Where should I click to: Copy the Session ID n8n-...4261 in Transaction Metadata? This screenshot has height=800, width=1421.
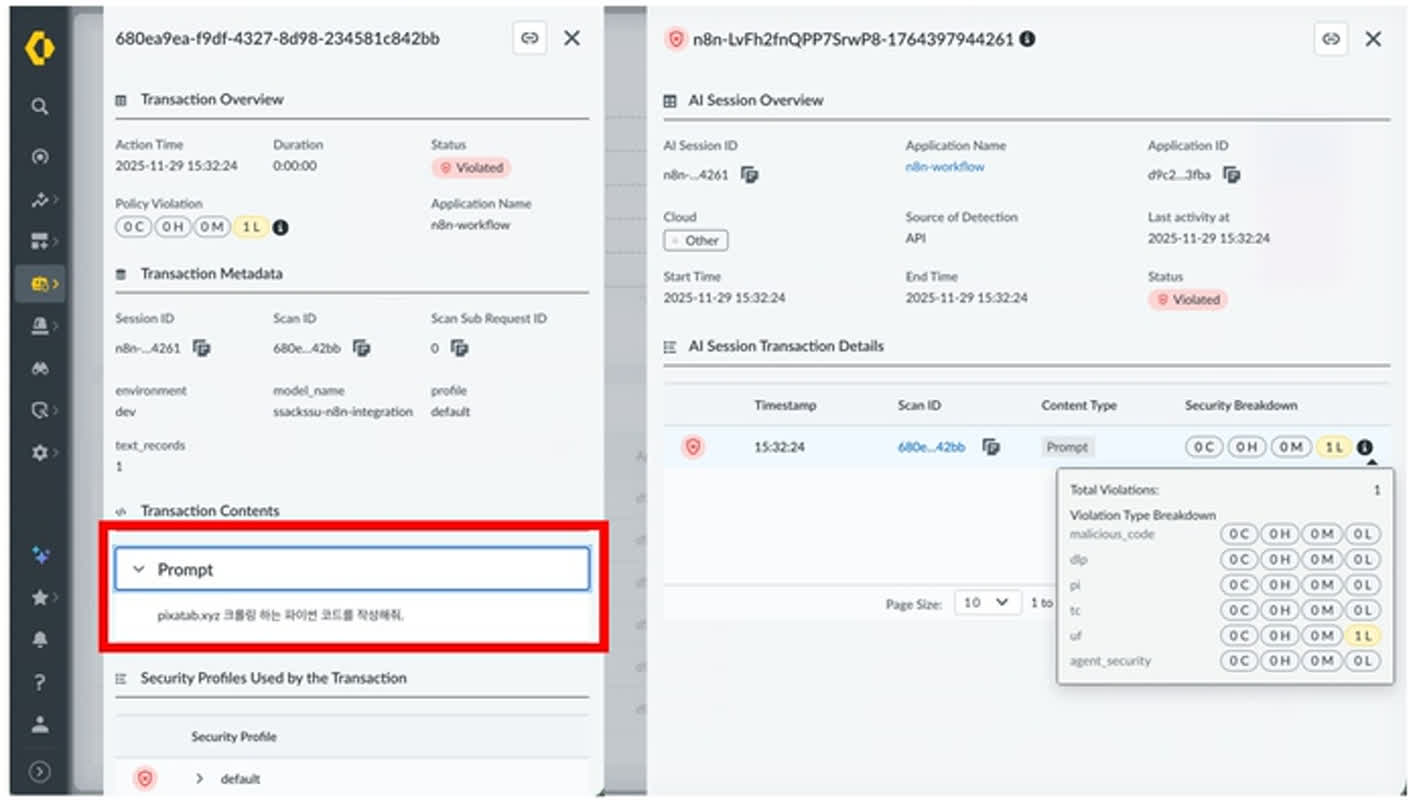[202, 348]
